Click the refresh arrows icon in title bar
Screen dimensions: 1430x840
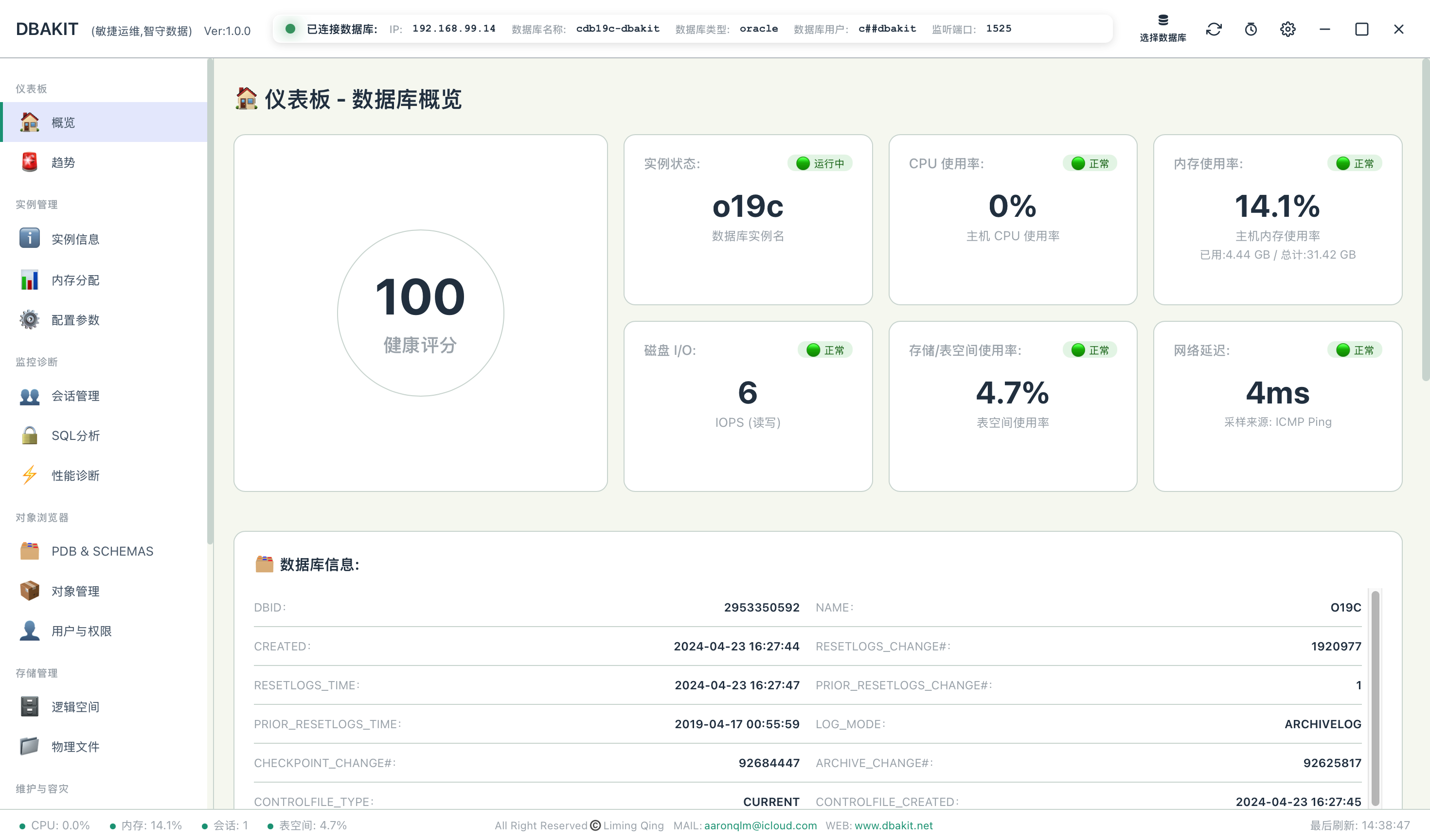(1214, 29)
